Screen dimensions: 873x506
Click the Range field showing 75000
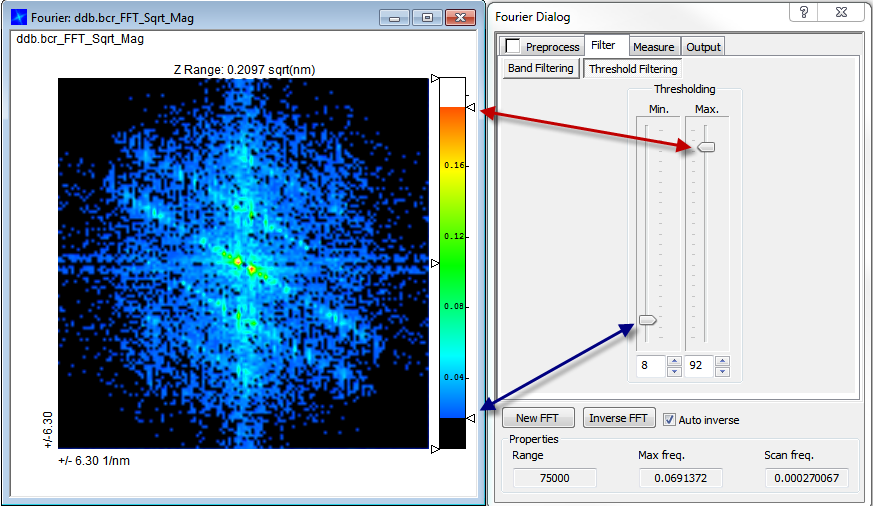[x=555, y=478]
